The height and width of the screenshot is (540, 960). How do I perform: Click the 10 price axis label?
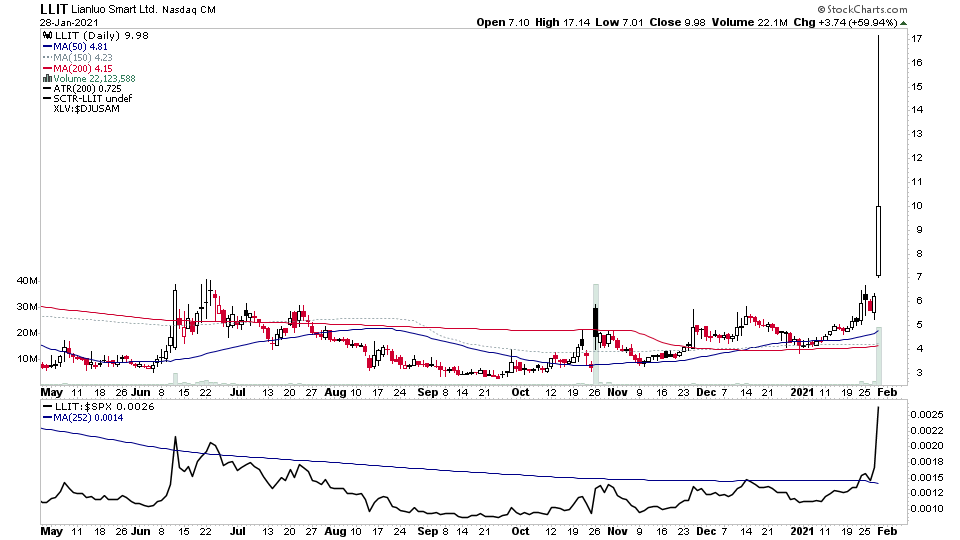917,206
